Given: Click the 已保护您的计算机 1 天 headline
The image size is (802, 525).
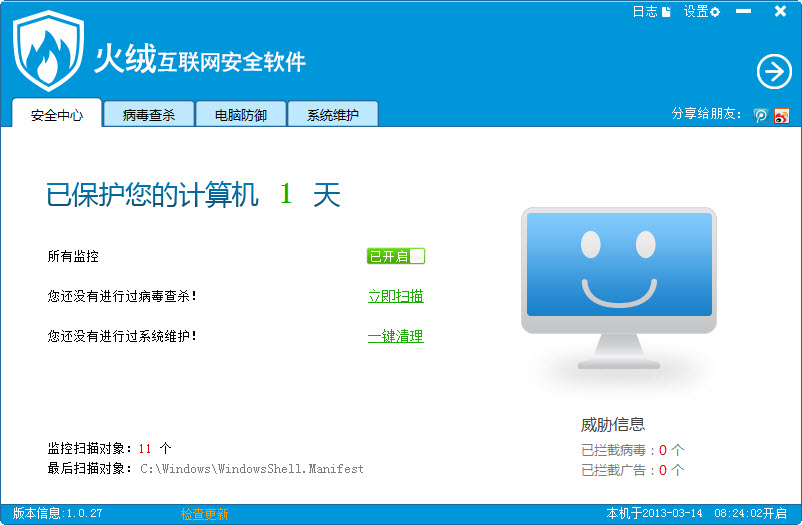Looking at the screenshot, I should click(193, 195).
